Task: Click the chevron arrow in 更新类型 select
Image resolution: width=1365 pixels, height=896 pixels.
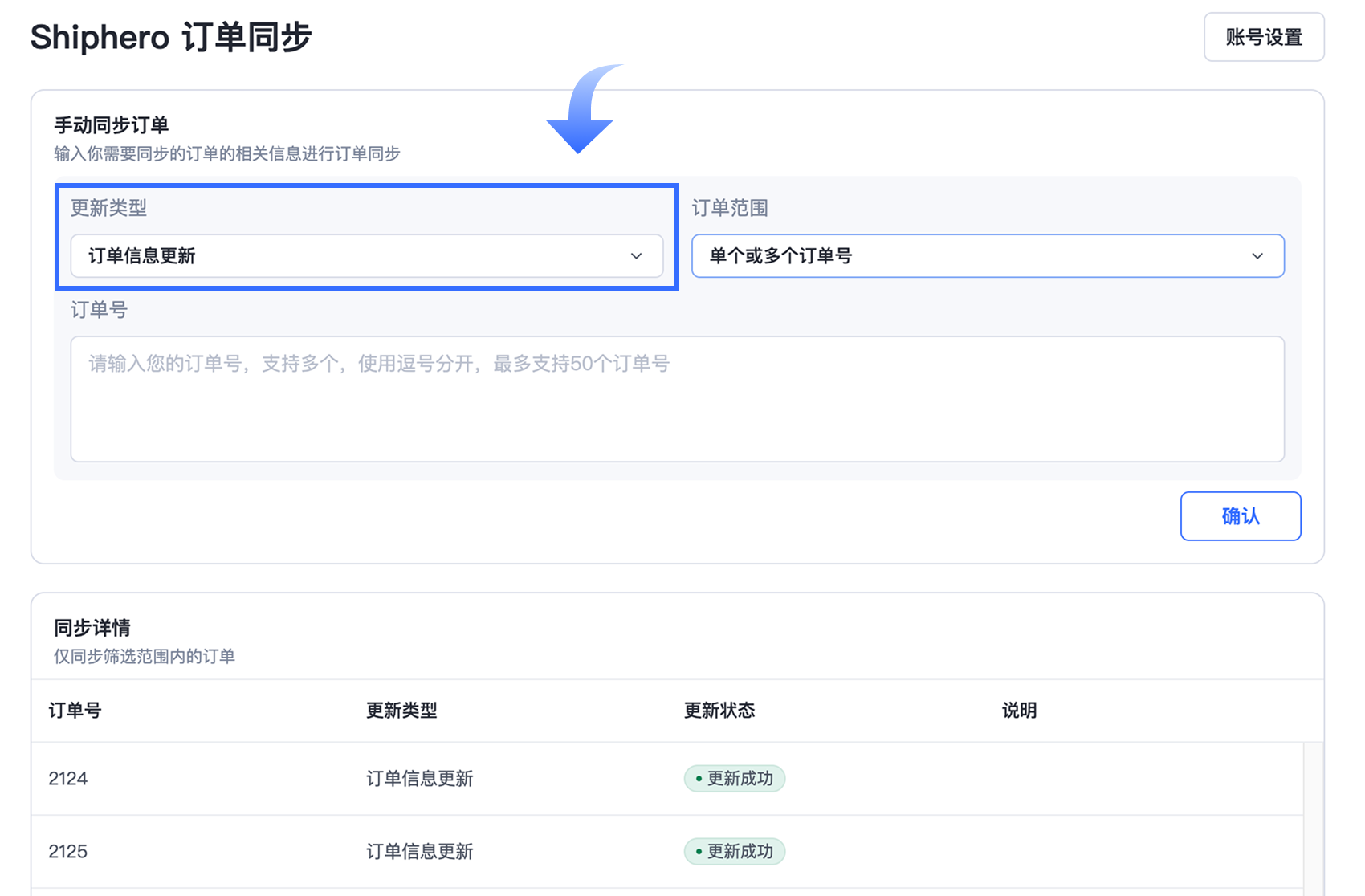Action: [636, 256]
